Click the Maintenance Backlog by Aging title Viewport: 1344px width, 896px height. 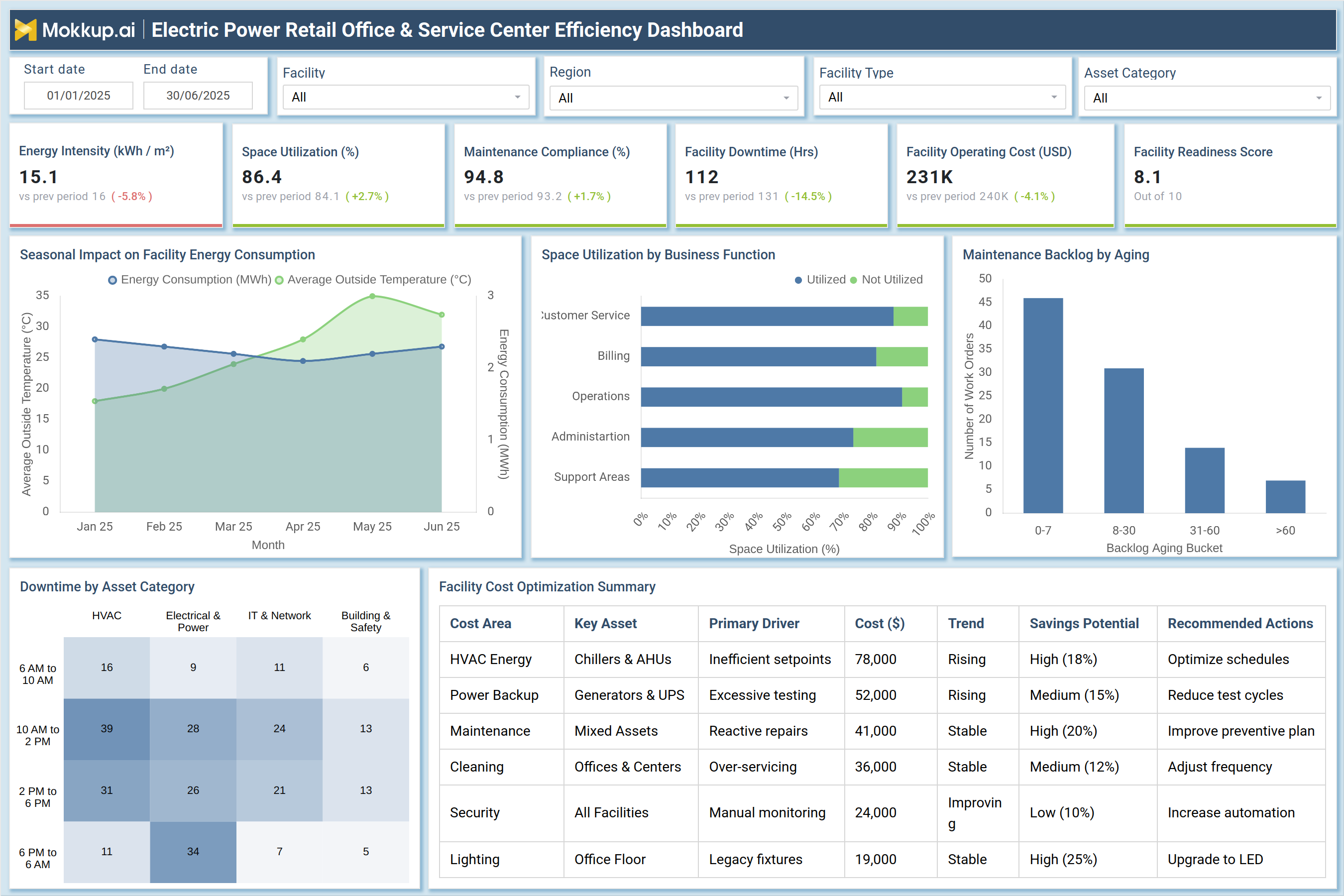1055,255
